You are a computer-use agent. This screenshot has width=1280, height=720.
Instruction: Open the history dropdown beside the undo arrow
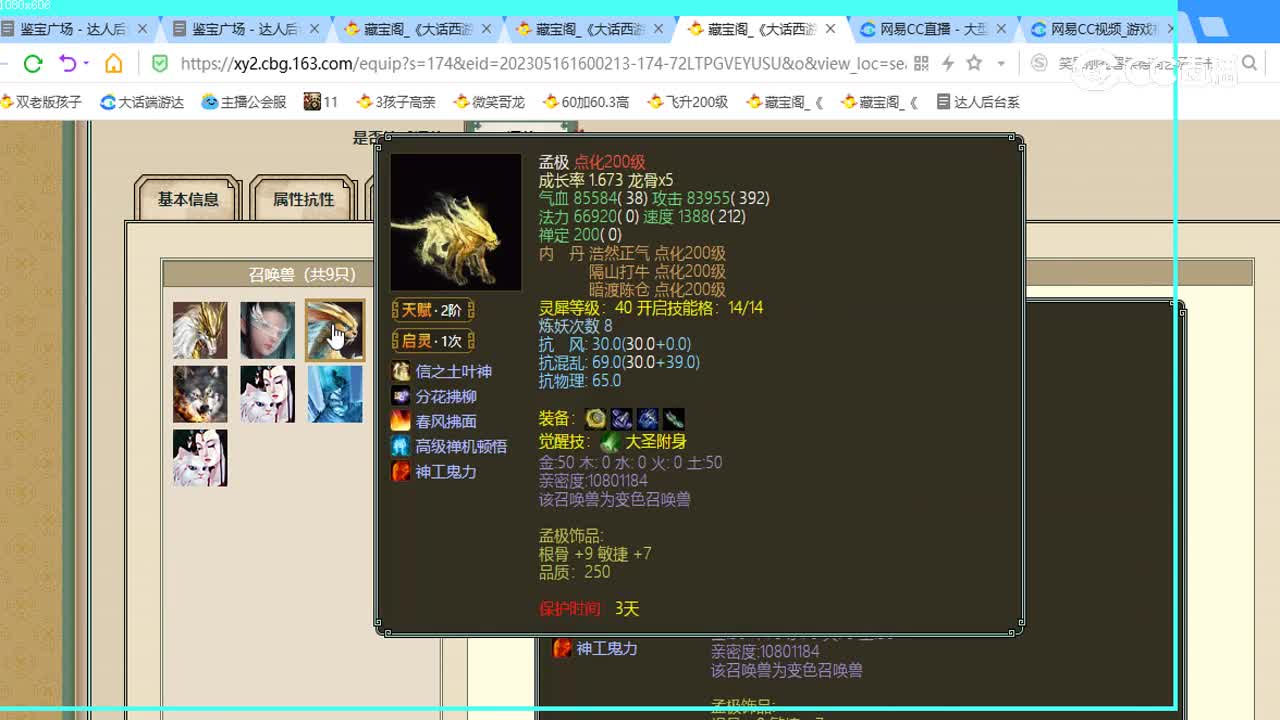(x=86, y=64)
